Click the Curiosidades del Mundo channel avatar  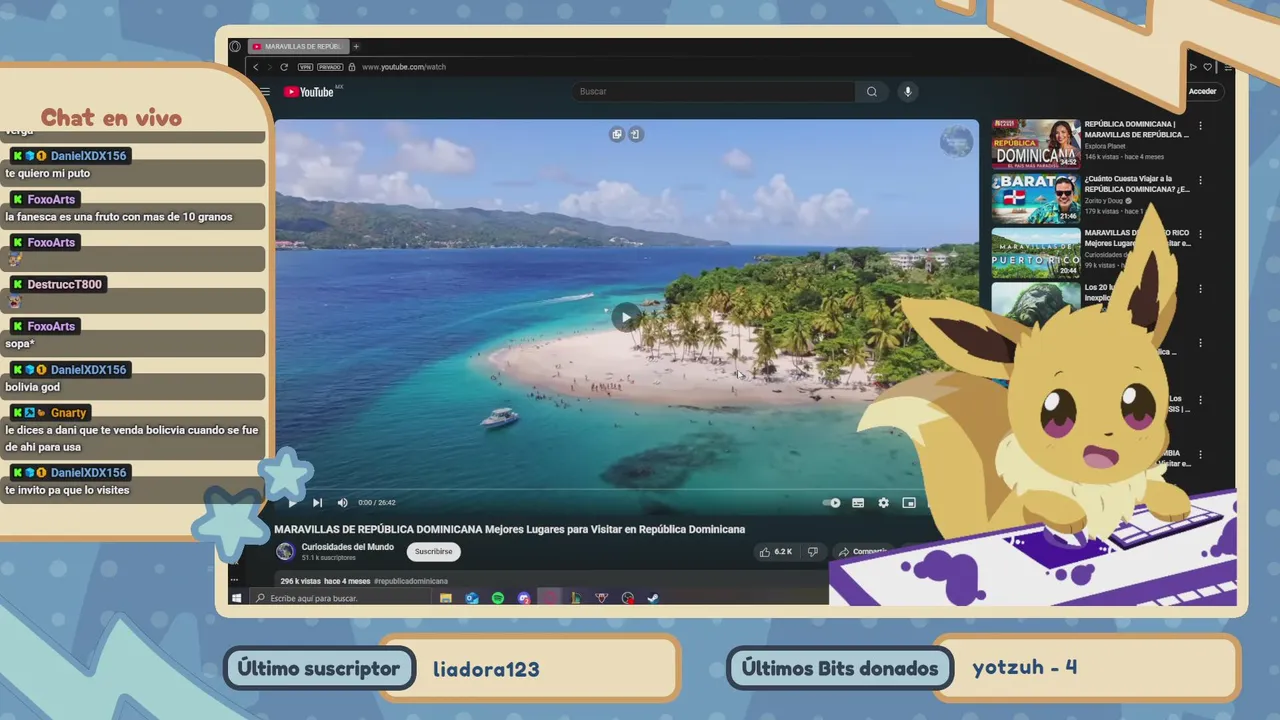click(285, 552)
